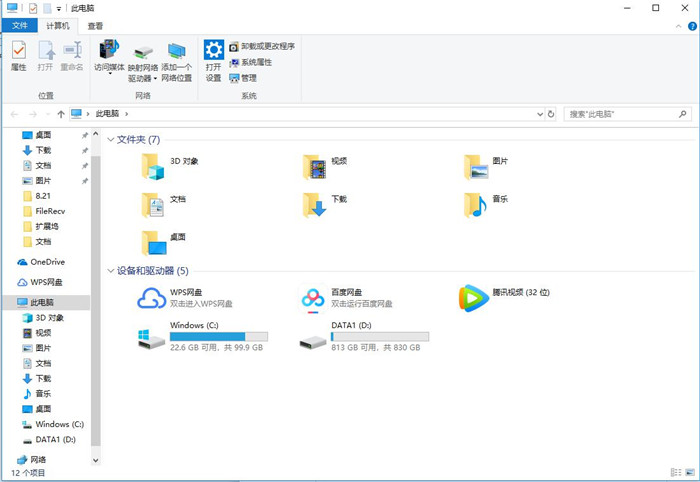The width and height of the screenshot is (700, 482).
Task: Click 系统属性 in the ribbon
Action: pyautogui.click(x=255, y=62)
